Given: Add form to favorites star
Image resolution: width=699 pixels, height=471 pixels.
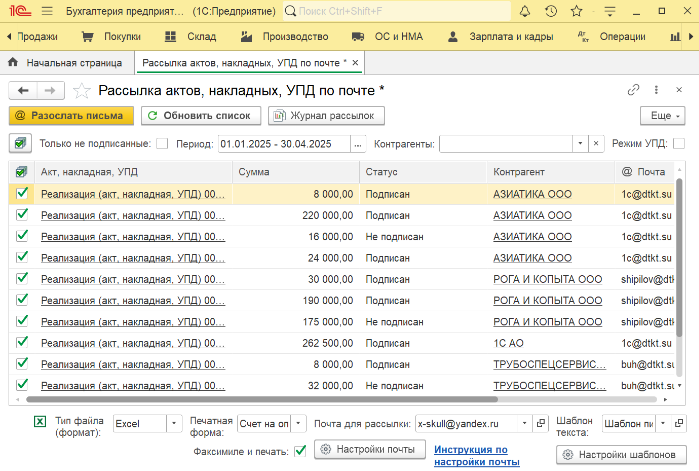Looking at the screenshot, I should coord(82,90).
